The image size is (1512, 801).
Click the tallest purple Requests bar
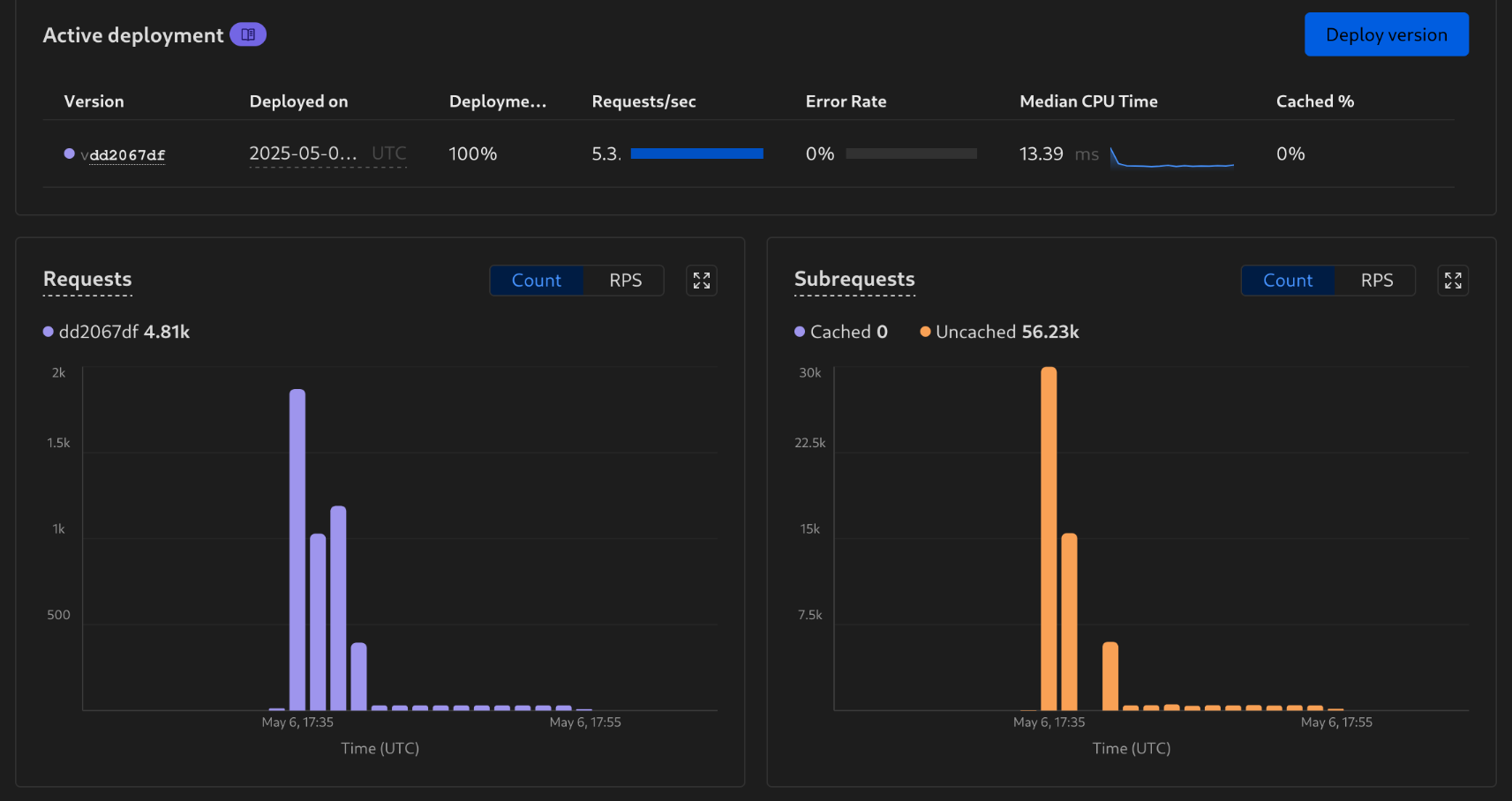[297, 547]
